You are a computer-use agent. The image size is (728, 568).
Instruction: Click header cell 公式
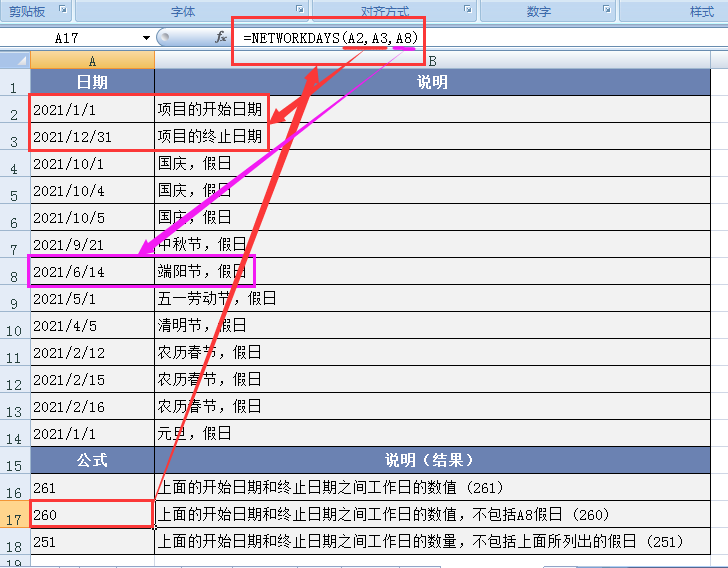click(92, 460)
